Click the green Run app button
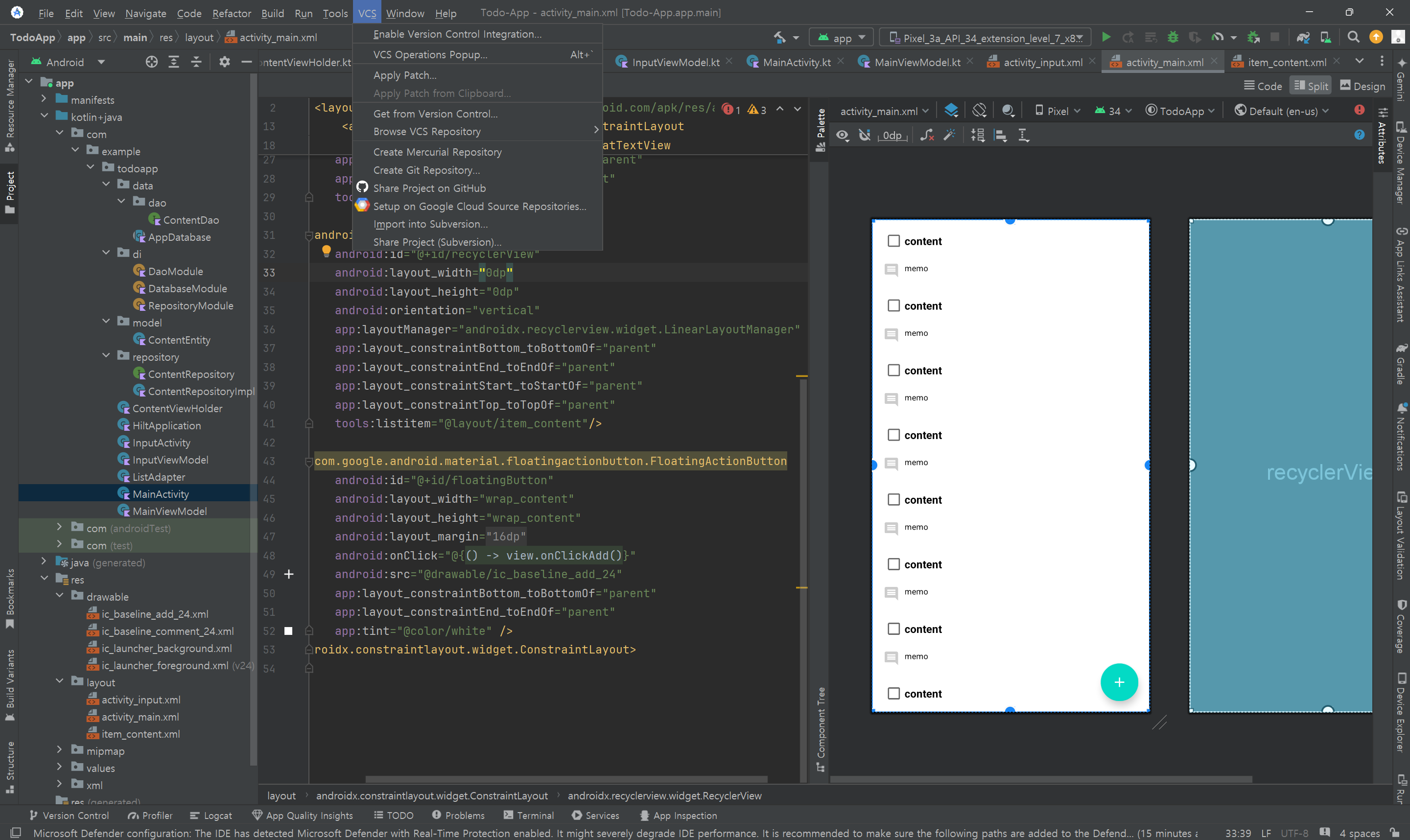This screenshot has width=1410, height=840. [1105, 37]
